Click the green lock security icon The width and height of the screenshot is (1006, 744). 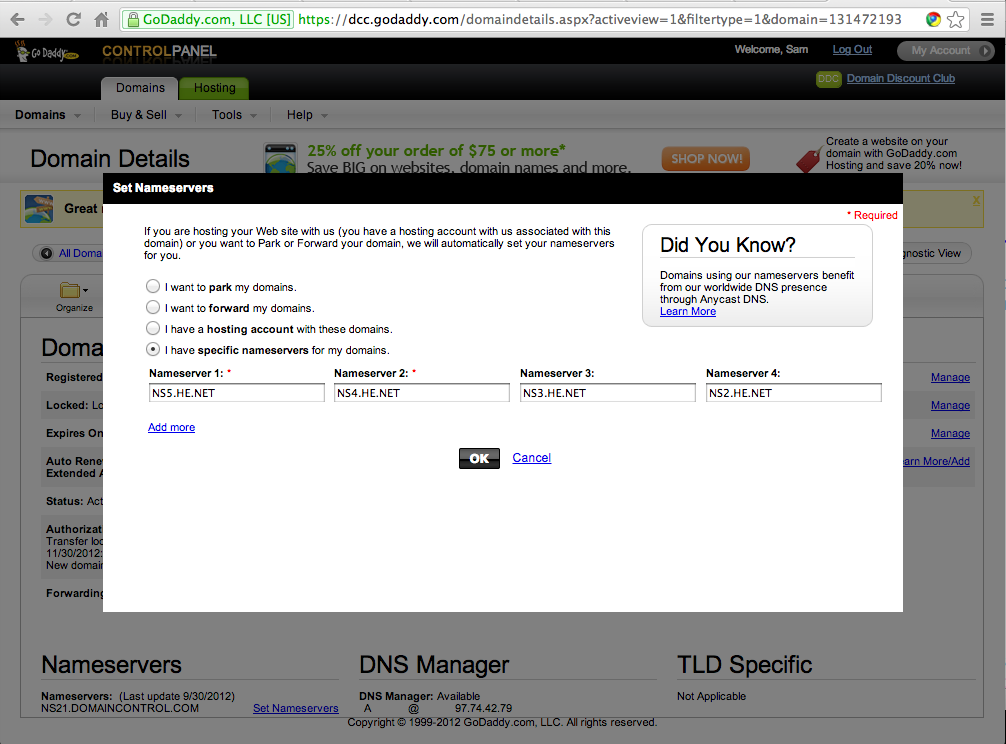coord(133,20)
